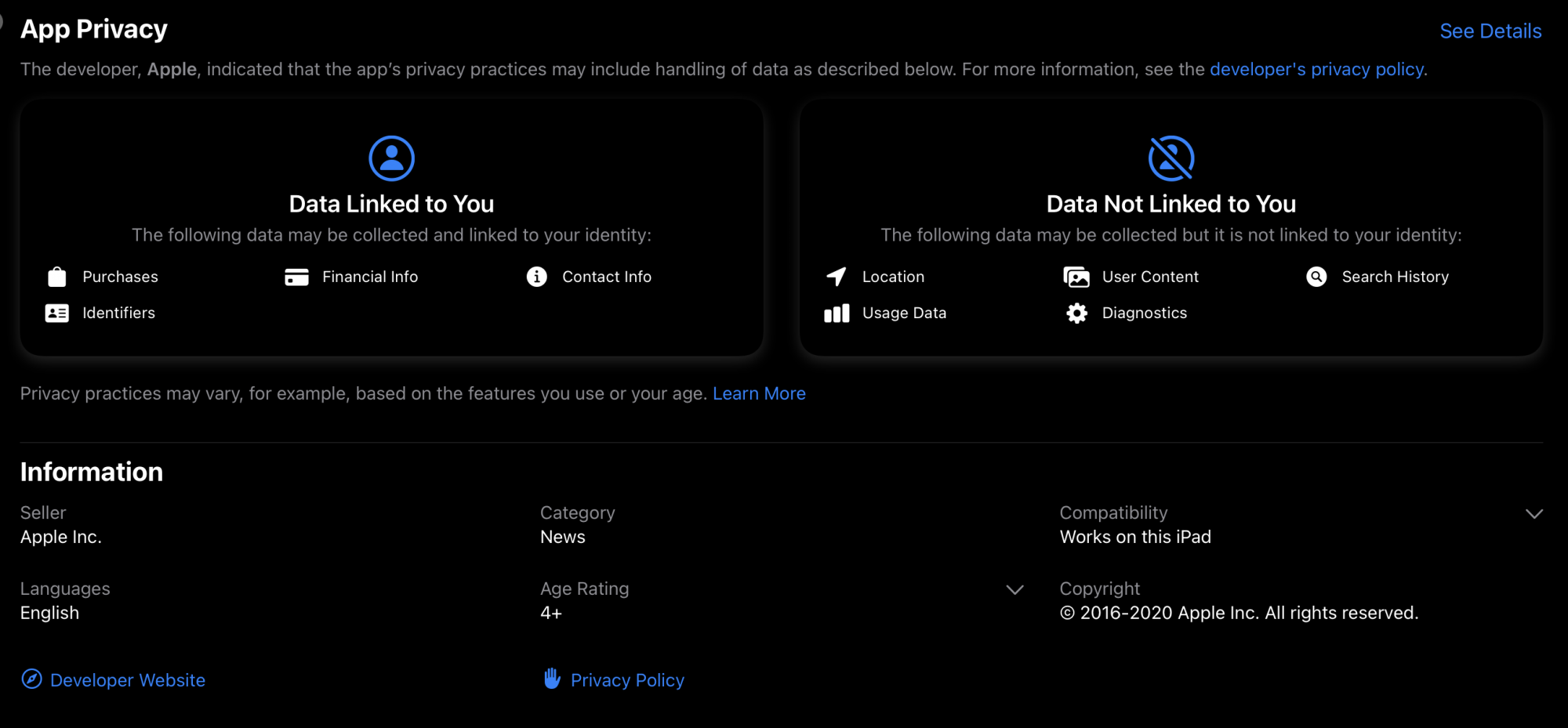Click the Contact Info label
This screenshot has height=728, width=1568.
607,277
